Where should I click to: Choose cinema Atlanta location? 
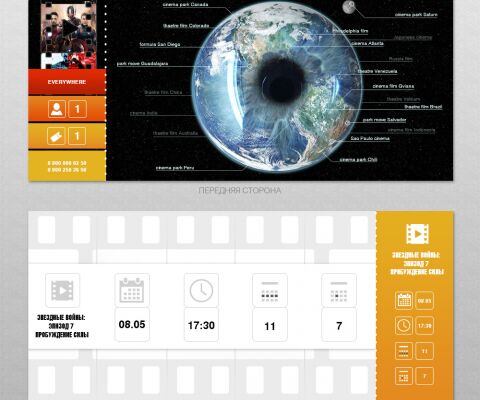coord(367,43)
